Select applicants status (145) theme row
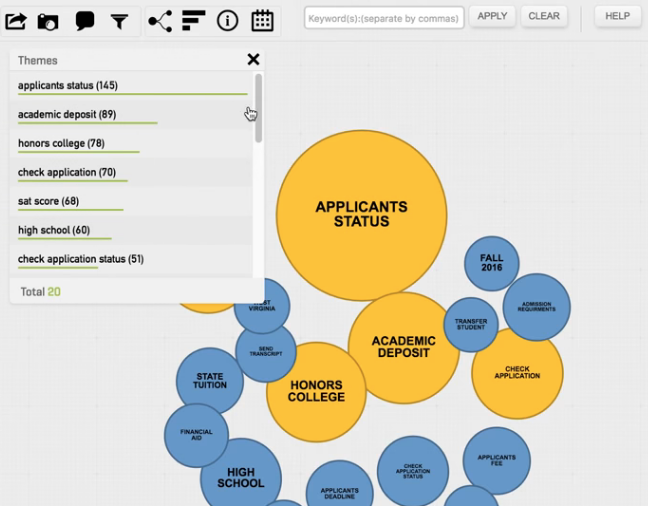 [131, 86]
